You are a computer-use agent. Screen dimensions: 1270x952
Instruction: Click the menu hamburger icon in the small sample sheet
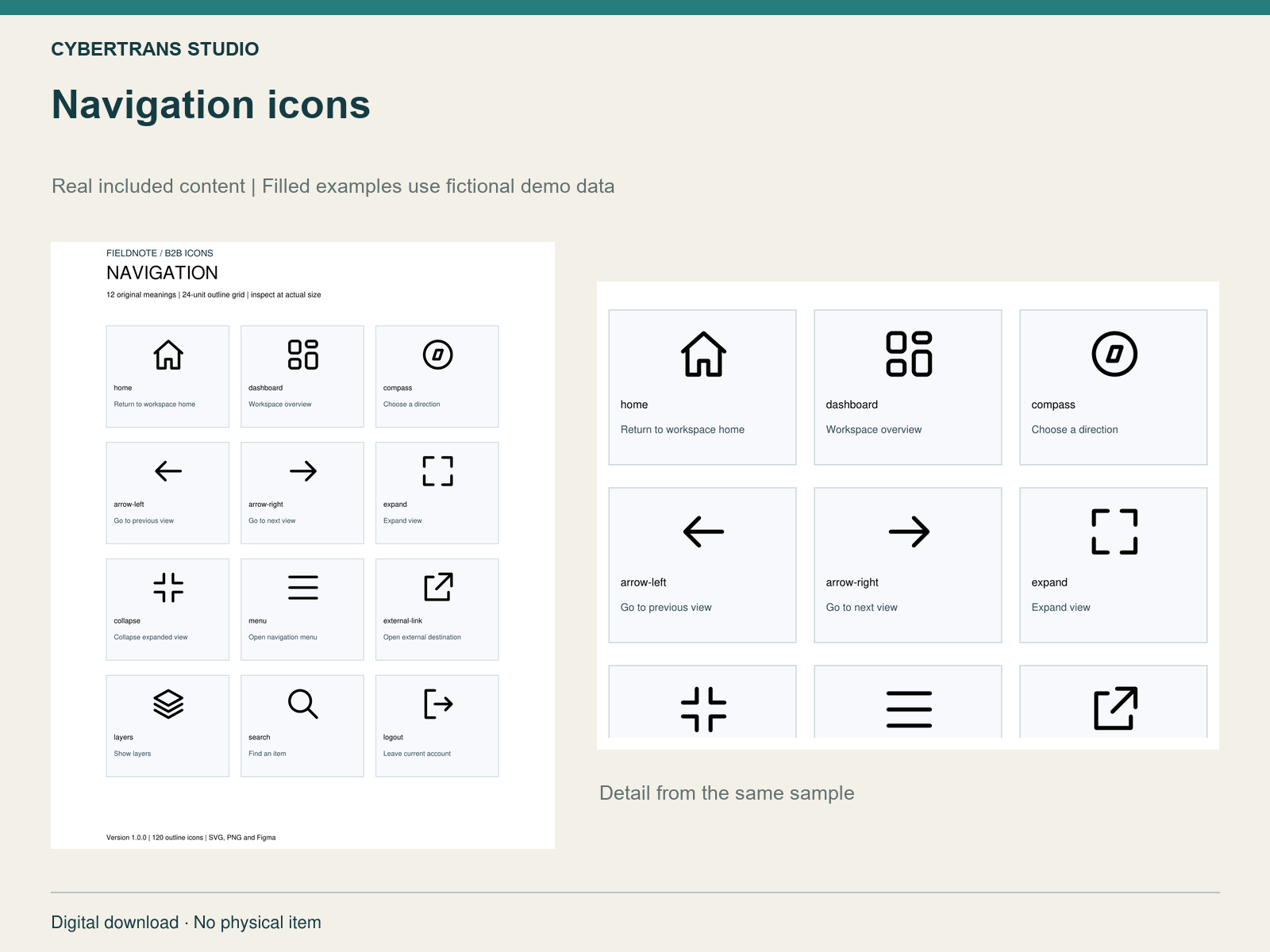(303, 588)
